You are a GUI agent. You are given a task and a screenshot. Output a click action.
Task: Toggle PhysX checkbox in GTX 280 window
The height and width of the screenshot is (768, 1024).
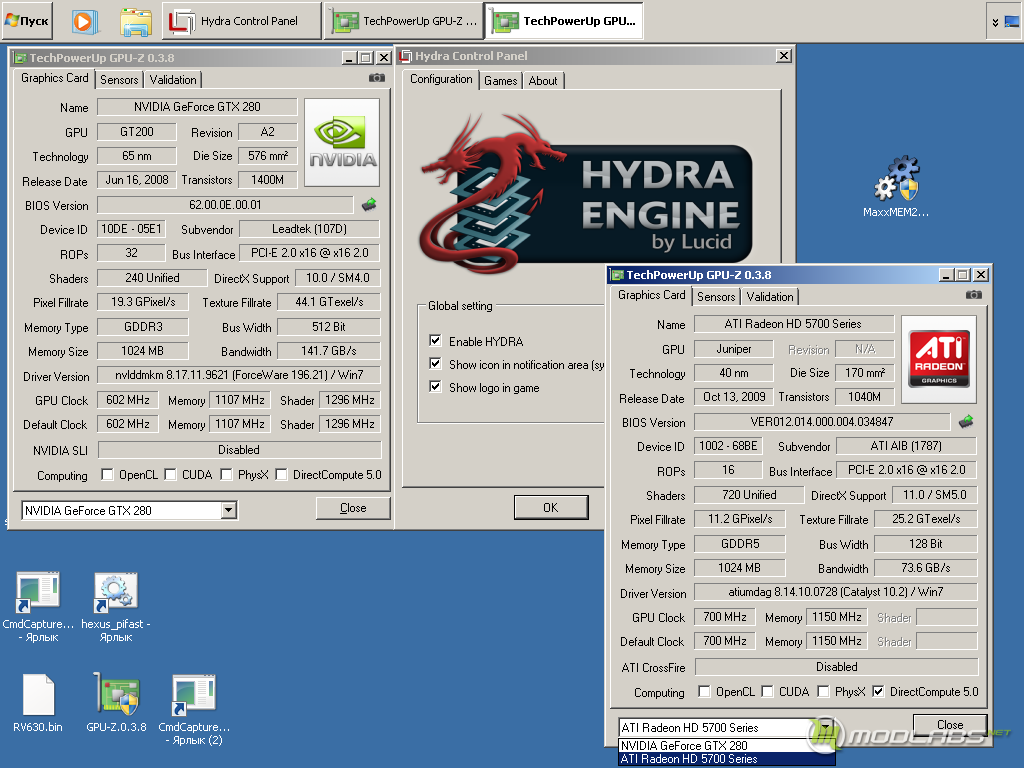click(227, 474)
